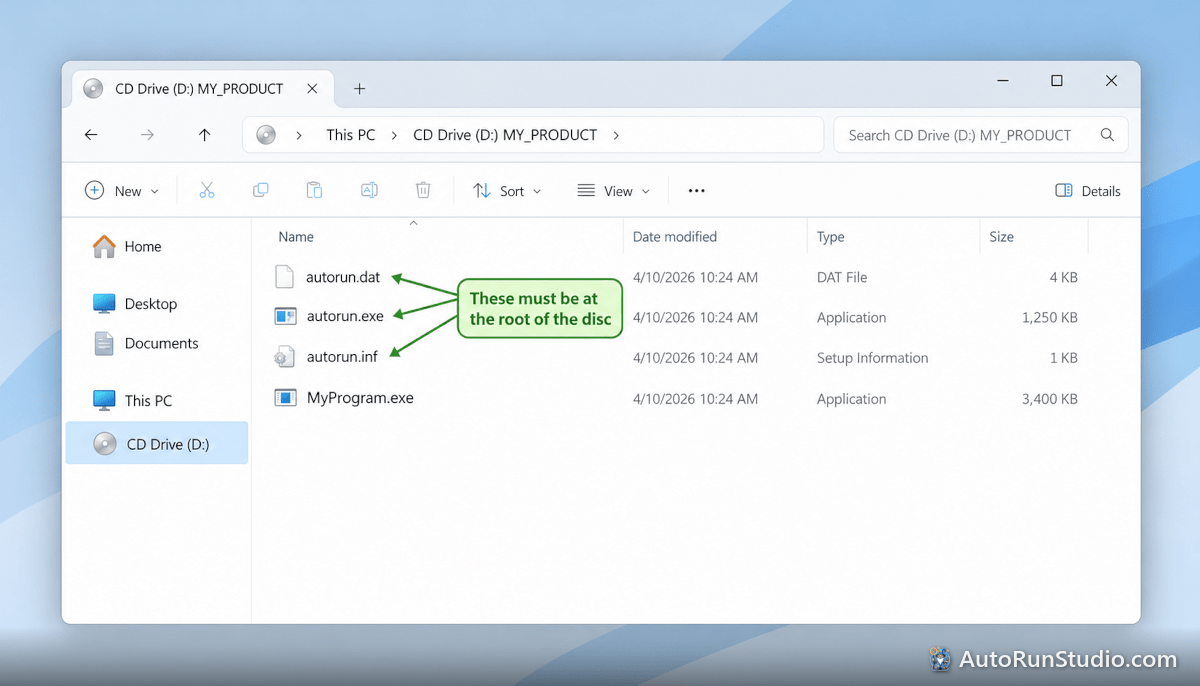Click the This PC monitor icon in sidebar

click(104, 400)
